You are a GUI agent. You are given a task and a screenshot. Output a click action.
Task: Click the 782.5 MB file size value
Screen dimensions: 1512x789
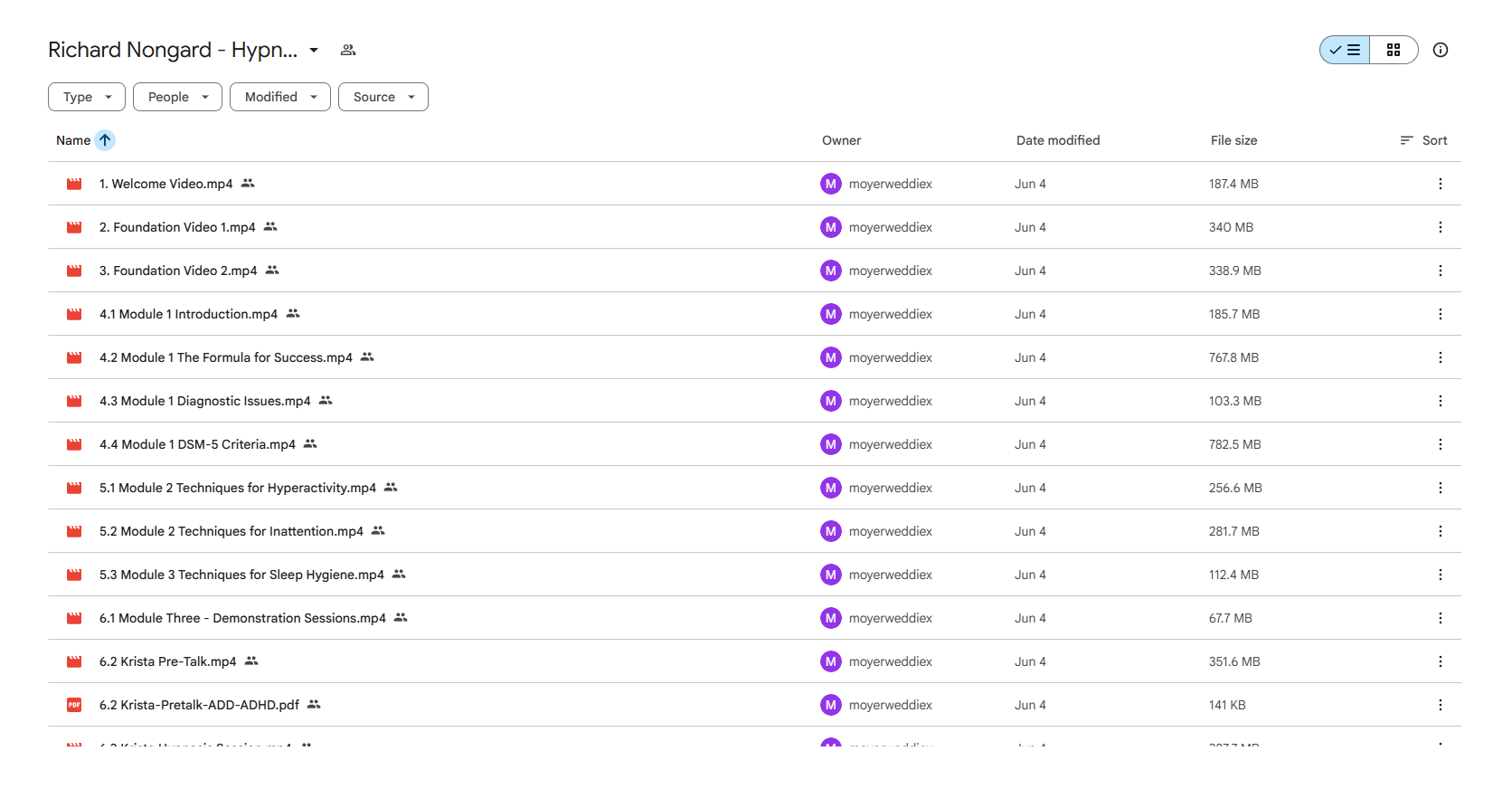tap(1234, 444)
